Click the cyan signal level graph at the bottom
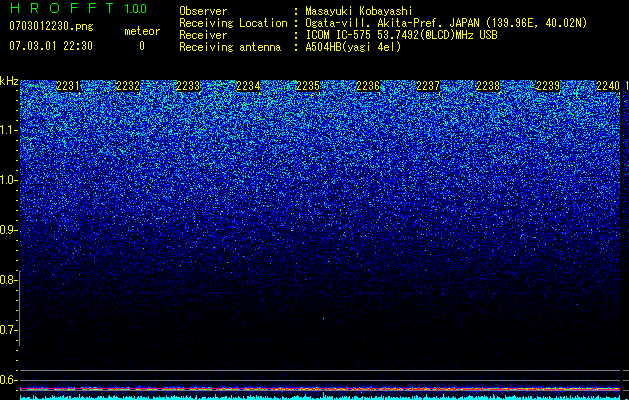 [320, 397]
